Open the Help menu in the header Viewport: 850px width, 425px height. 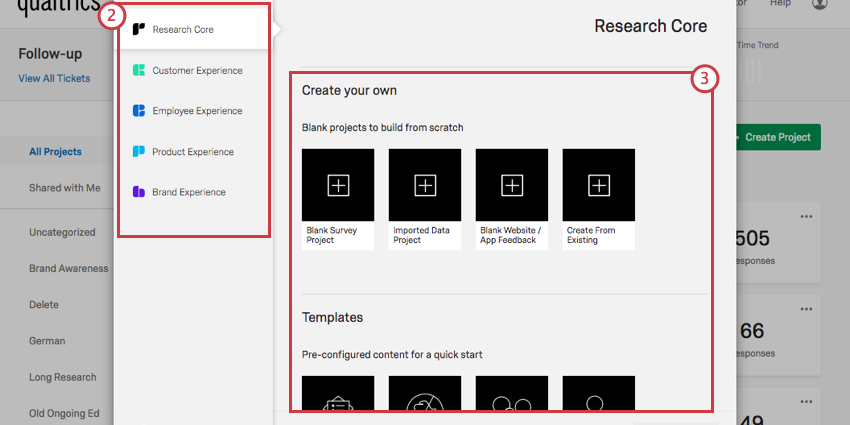(x=780, y=4)
